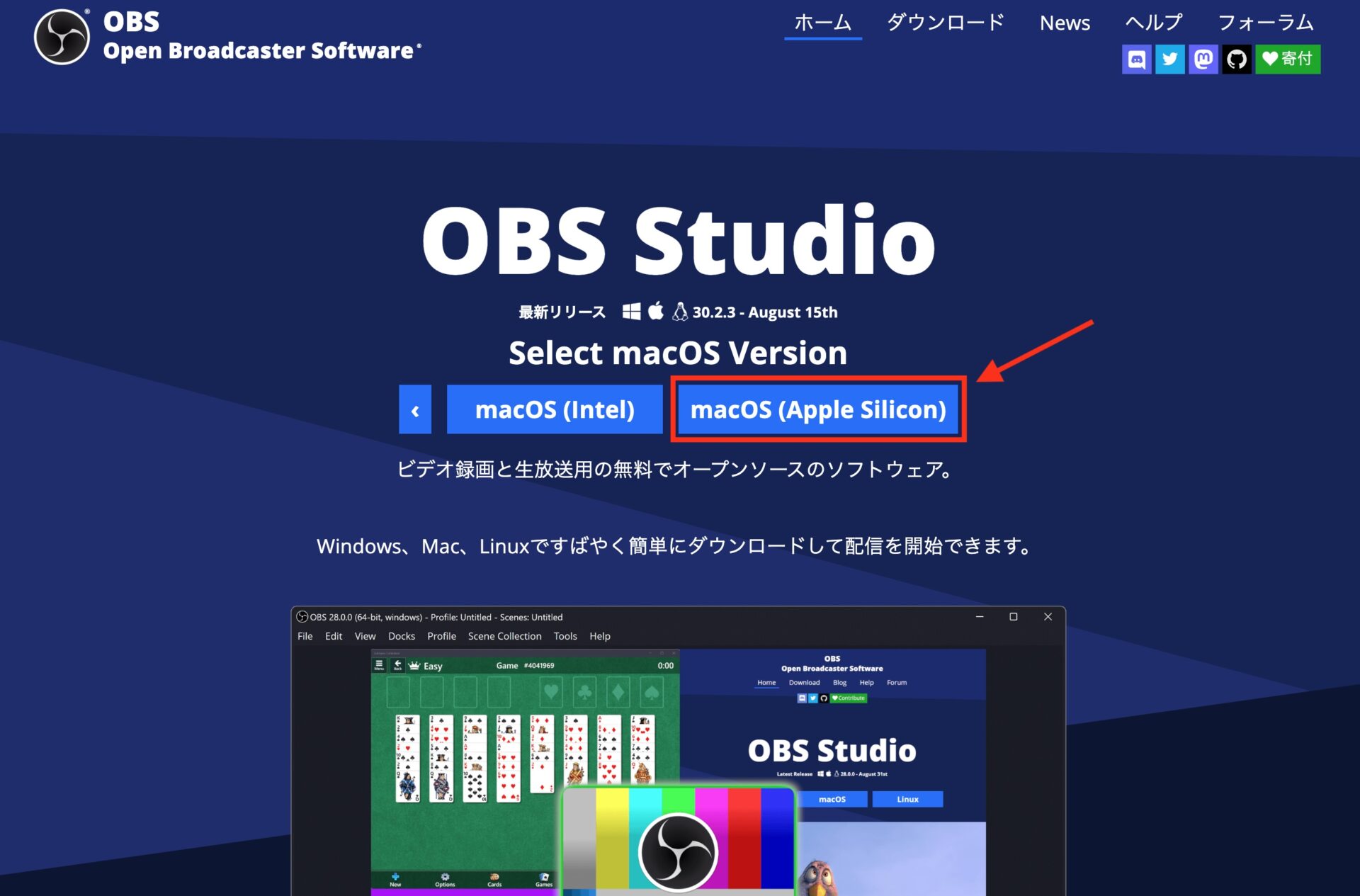Open the News navigation item

[x=1065, y=23]
